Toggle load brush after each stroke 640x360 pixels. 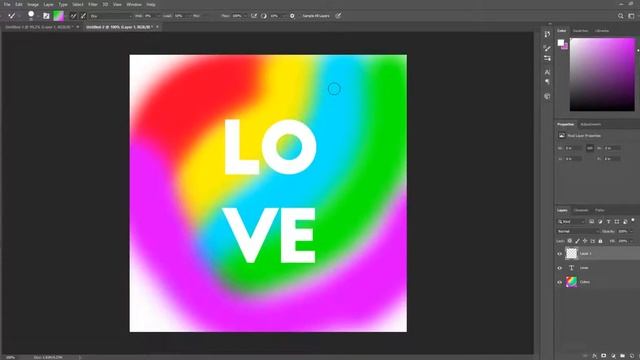click(x=73, y=16)
